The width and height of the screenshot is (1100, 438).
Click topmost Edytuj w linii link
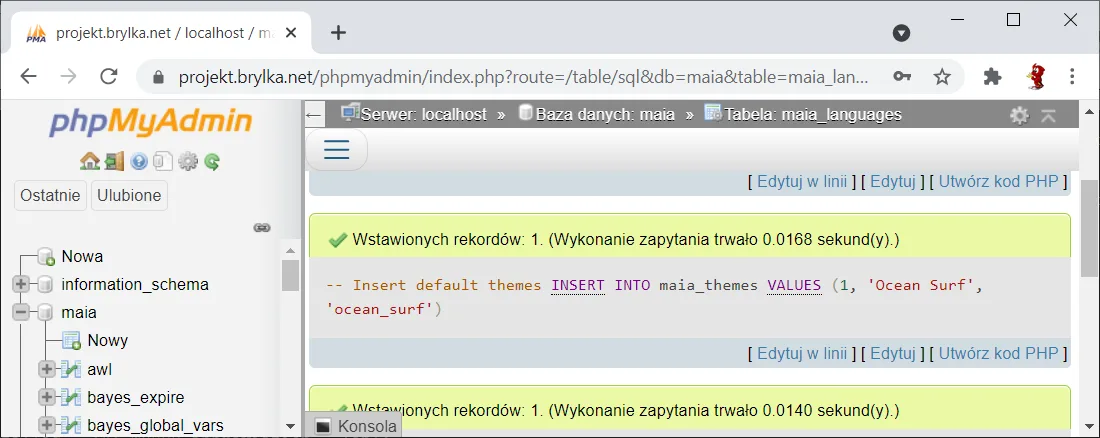[803, 181]
